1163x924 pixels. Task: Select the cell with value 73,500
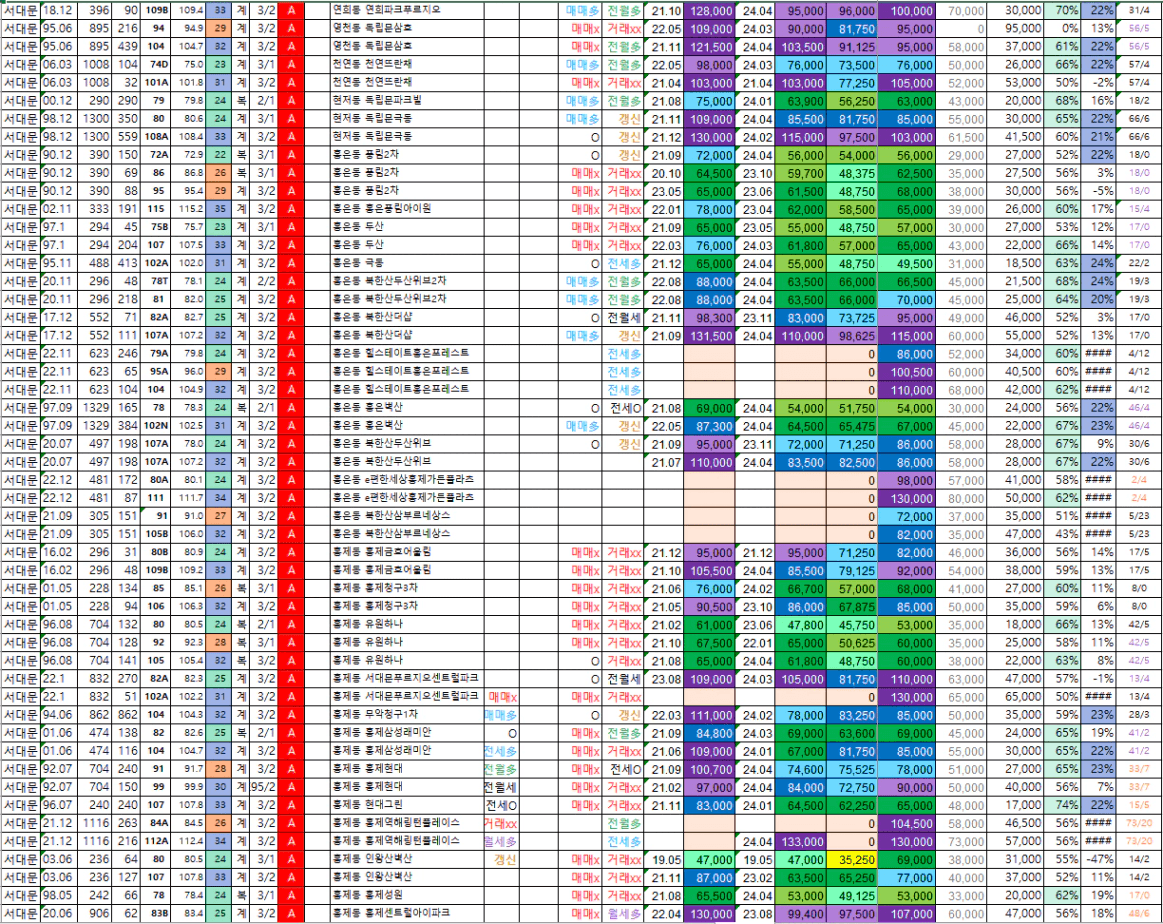(851, 65)
